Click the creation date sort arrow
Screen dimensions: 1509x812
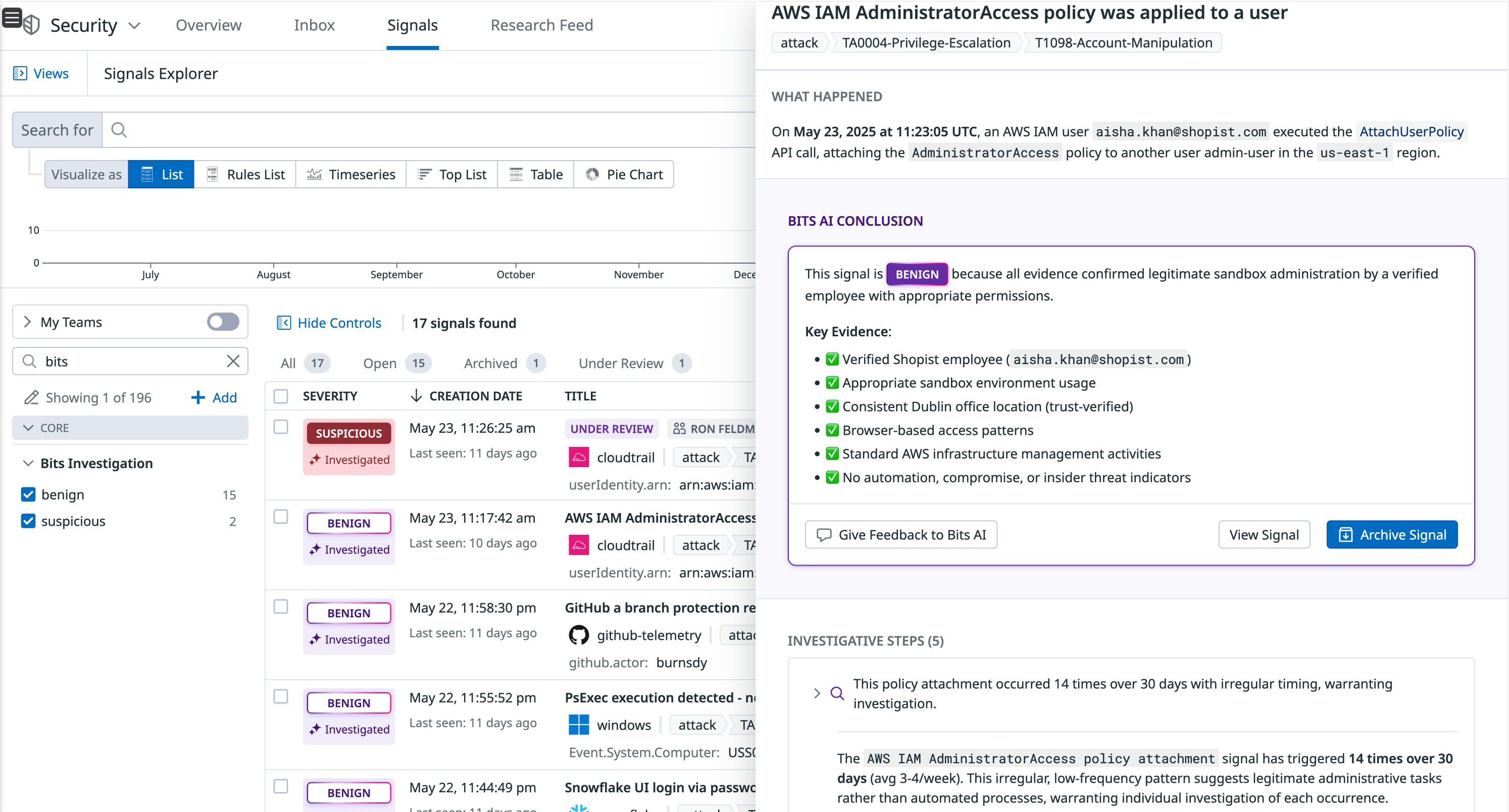click(x=416, y=396)
